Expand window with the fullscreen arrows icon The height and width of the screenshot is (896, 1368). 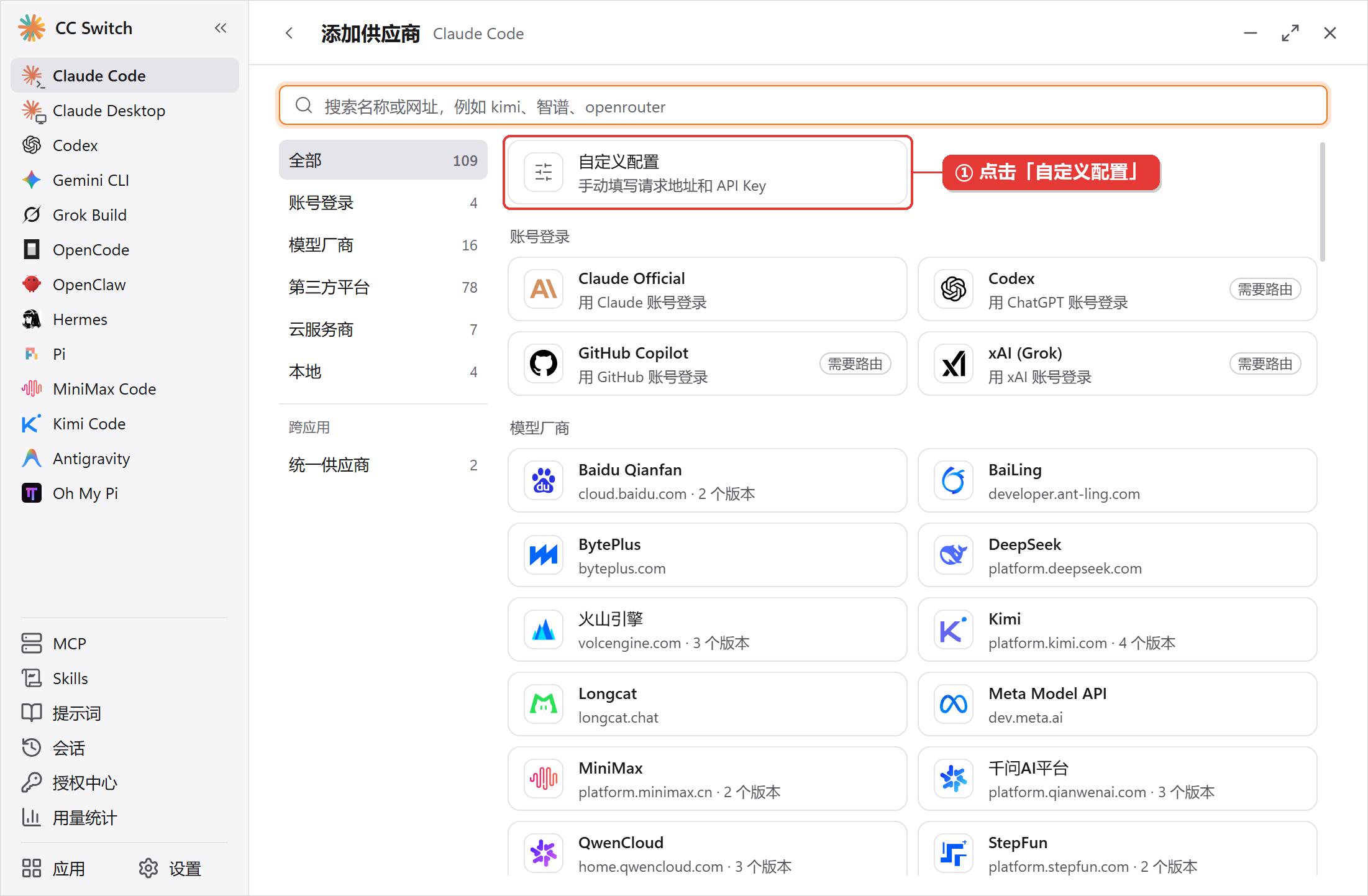[1290, 33]
